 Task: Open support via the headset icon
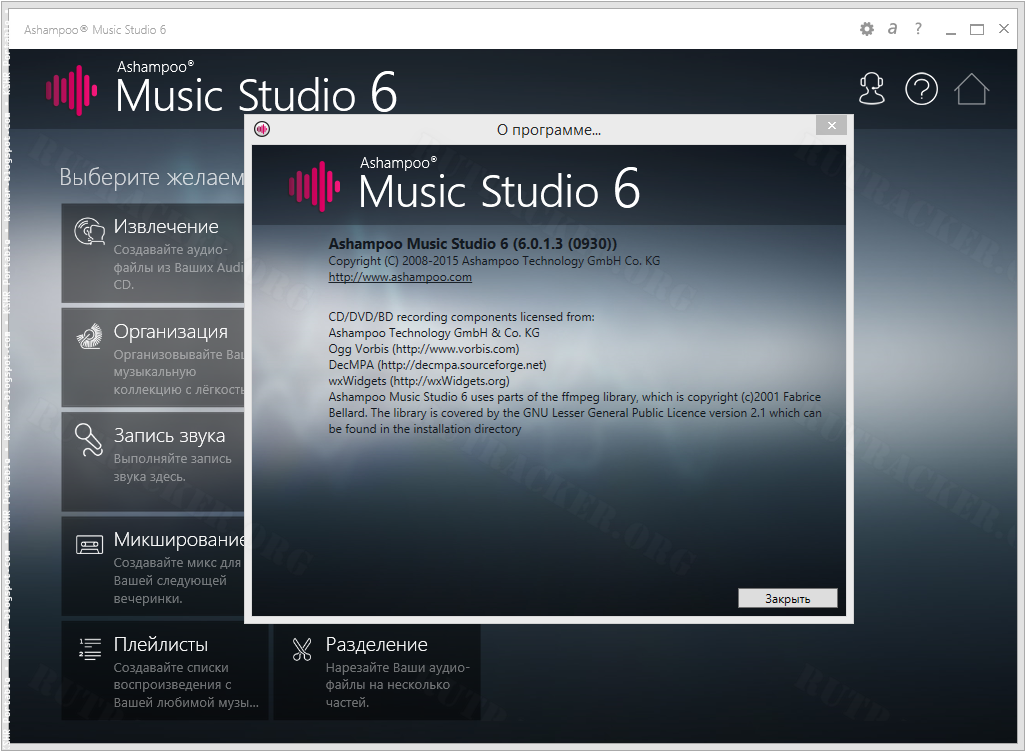[x=872, y=89]
